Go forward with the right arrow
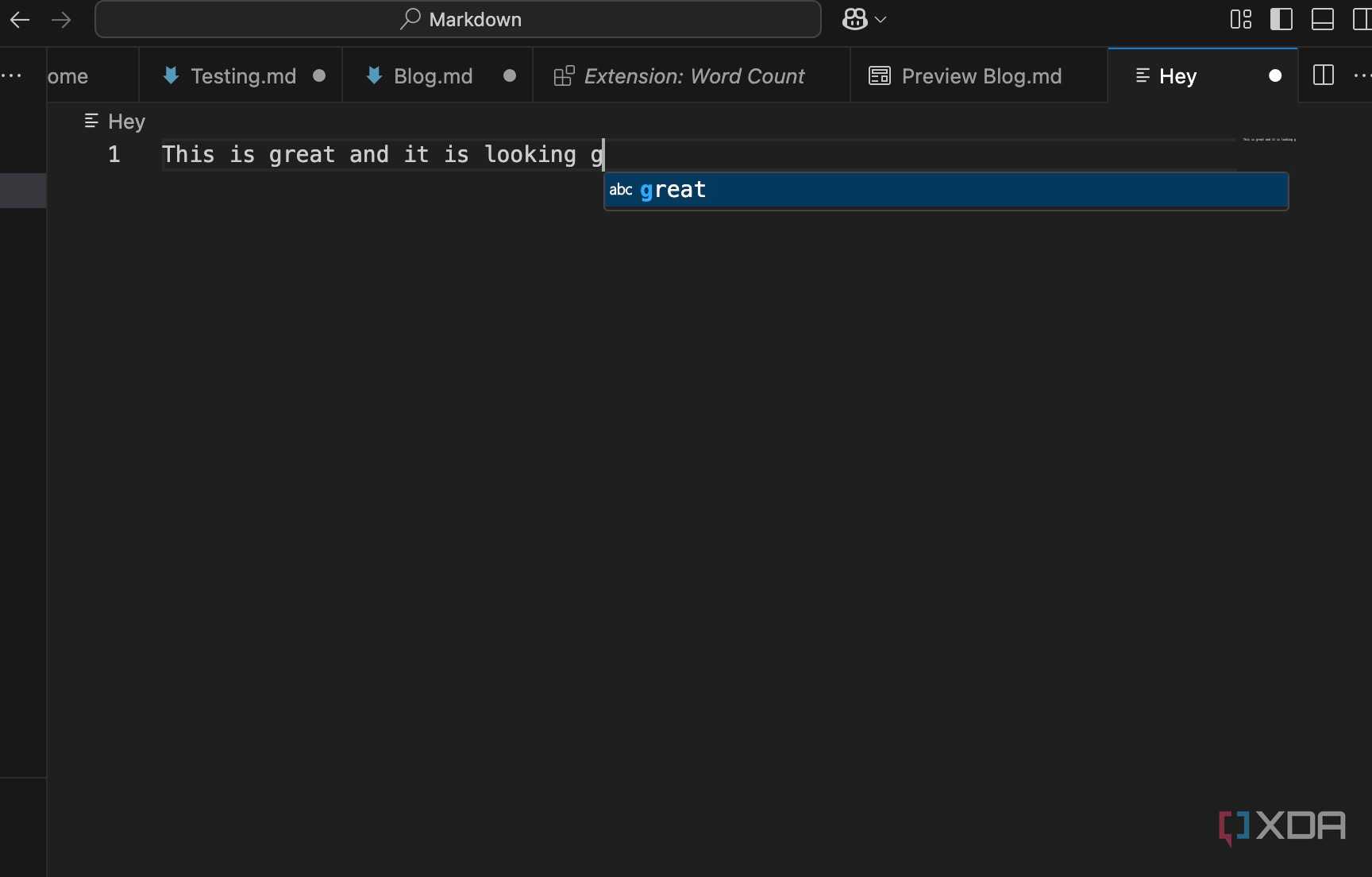The image size is (1372, 877). (61, 20)
